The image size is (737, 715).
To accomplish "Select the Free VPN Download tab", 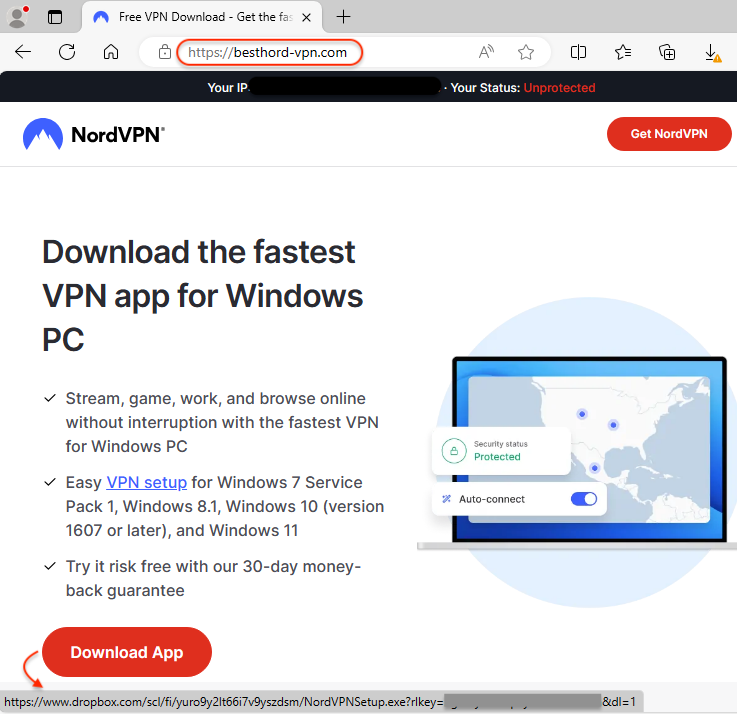I will [203, 17].
